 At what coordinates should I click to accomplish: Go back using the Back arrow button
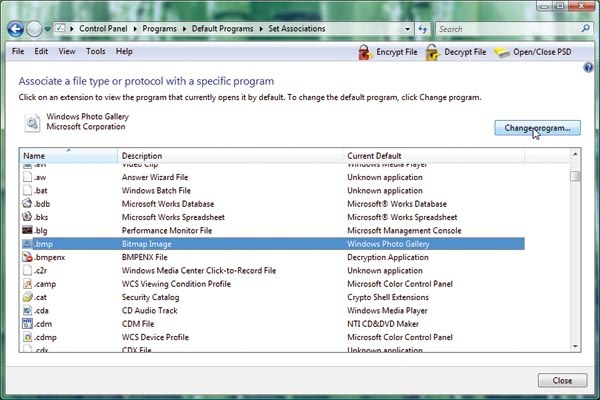pos(17,29)
